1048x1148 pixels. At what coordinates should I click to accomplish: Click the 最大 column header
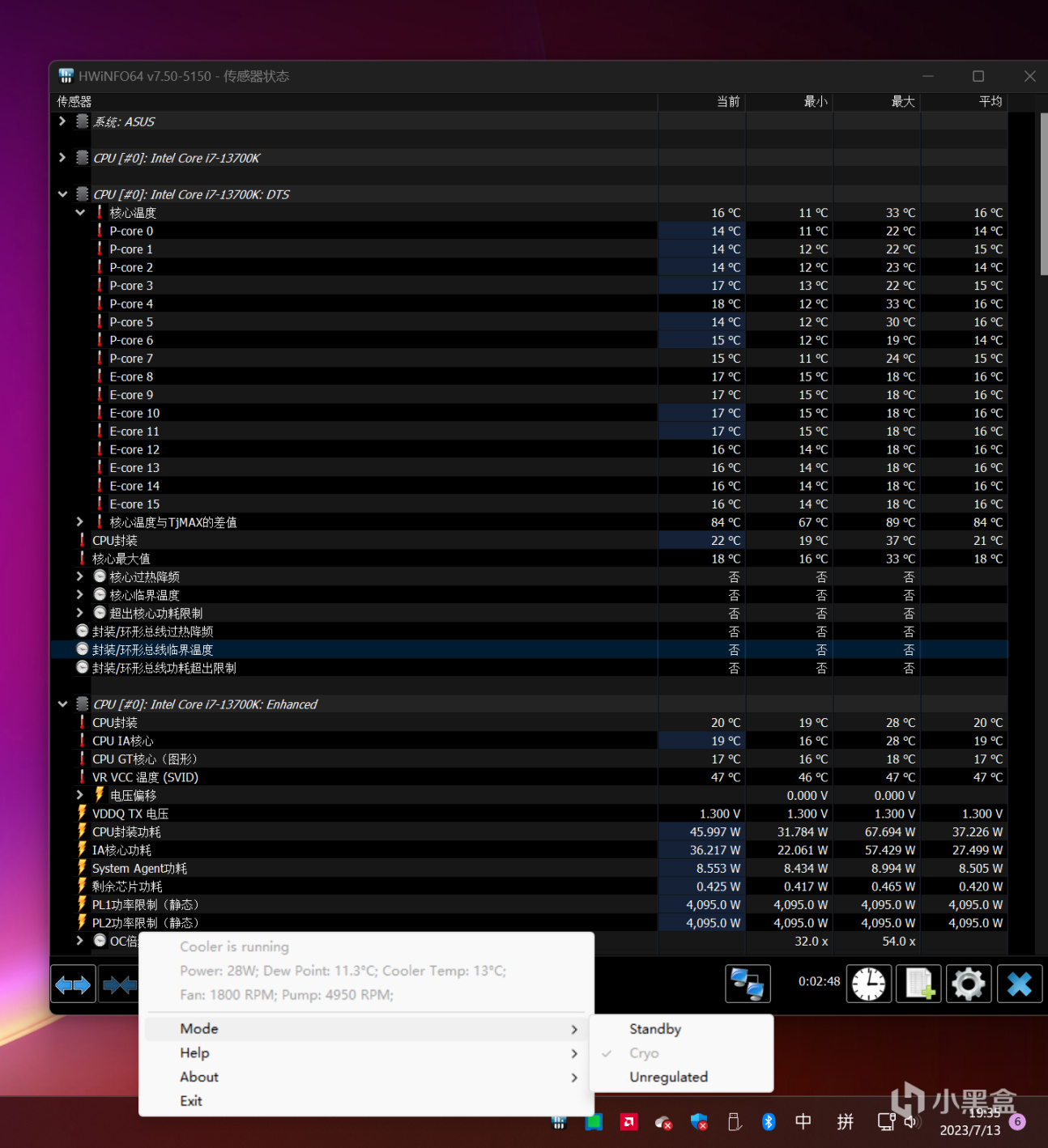(x=877, y=102)
